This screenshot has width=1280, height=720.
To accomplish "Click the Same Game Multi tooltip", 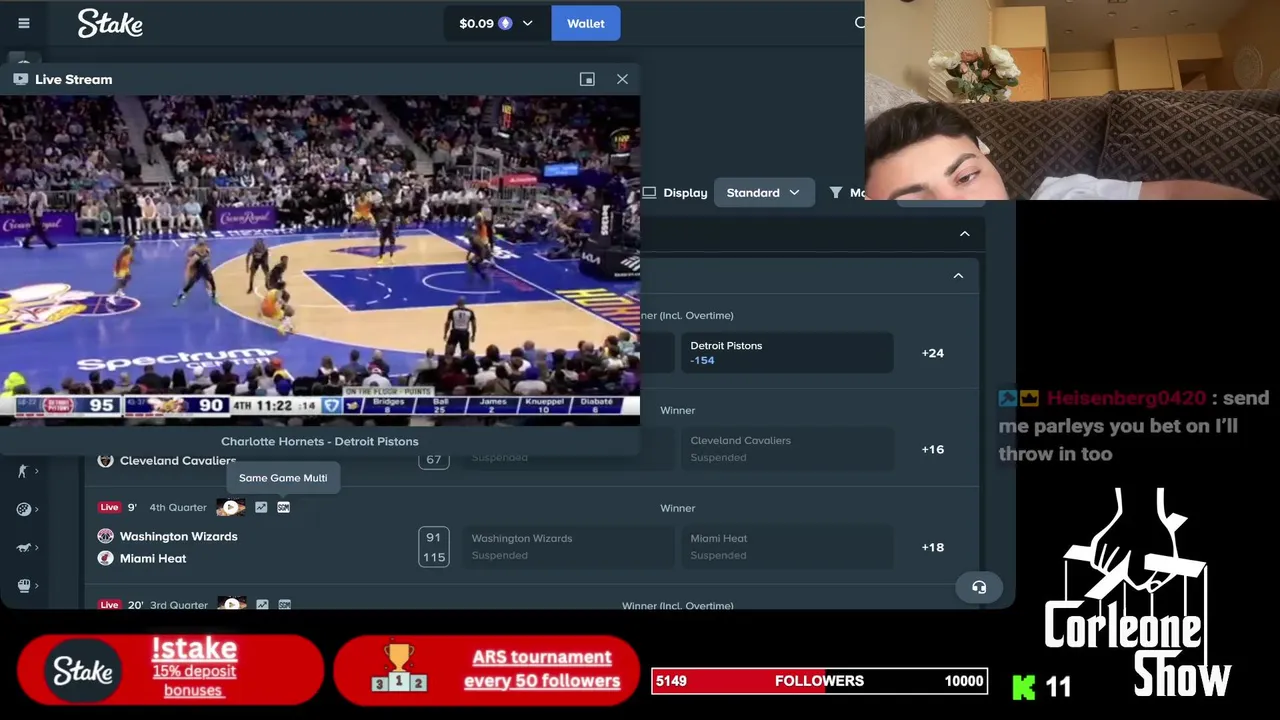I will [x=283, y=478].
